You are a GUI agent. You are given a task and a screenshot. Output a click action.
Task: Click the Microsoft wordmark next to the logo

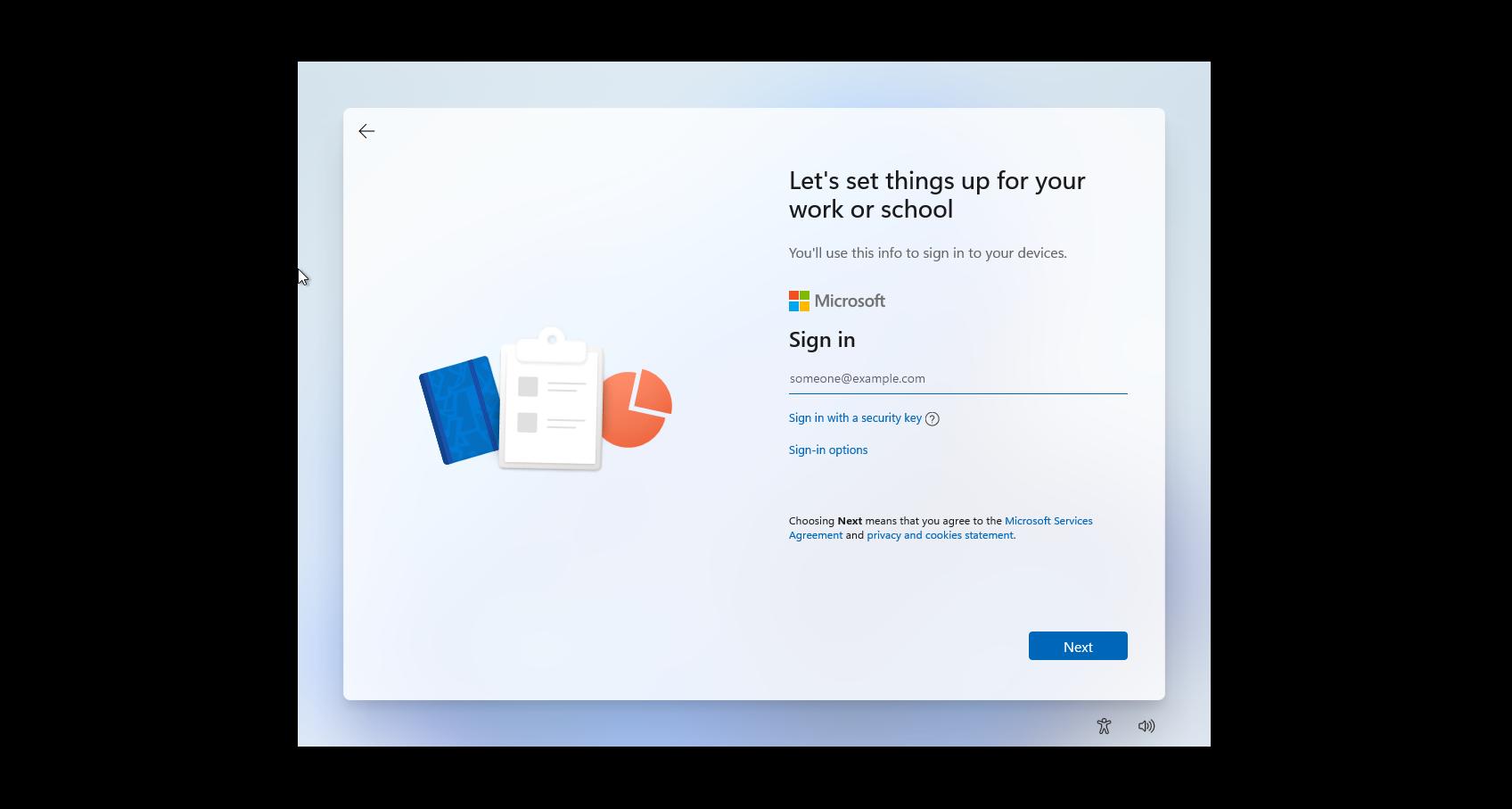(x=850, y=301)
